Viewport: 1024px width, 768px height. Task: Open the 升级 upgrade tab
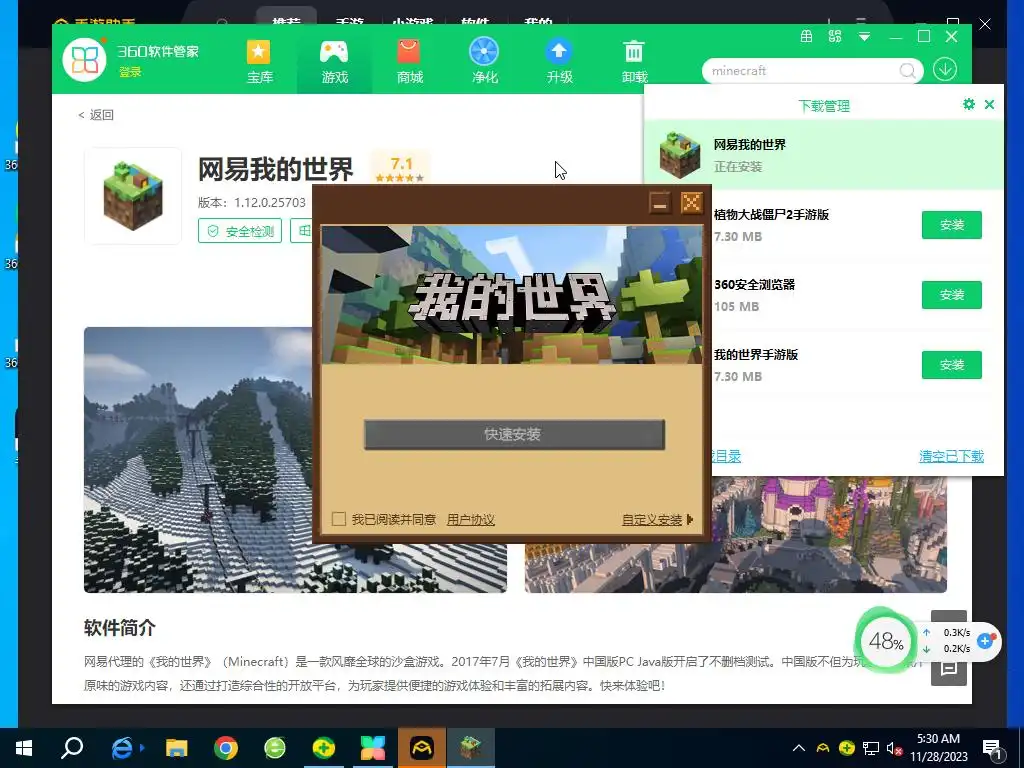[x=560, y=62]
